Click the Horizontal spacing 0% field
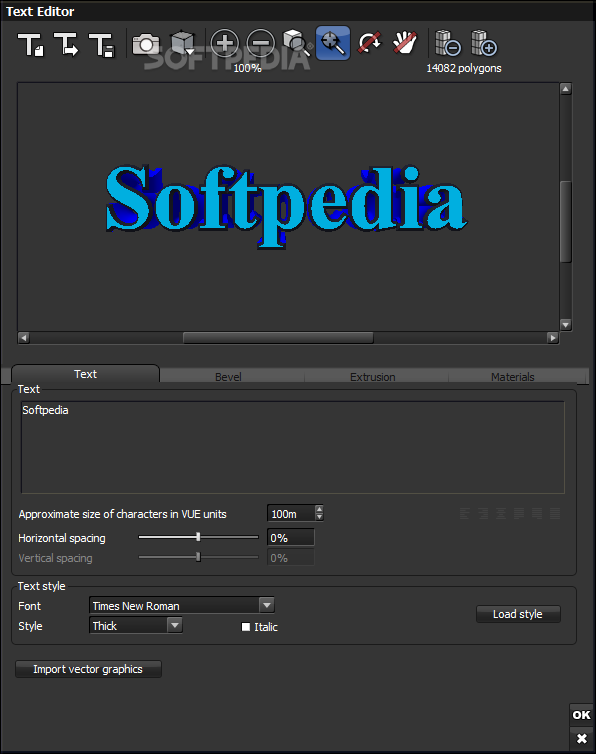The height and width of the screenshot is (754, 596). (291, 538)
